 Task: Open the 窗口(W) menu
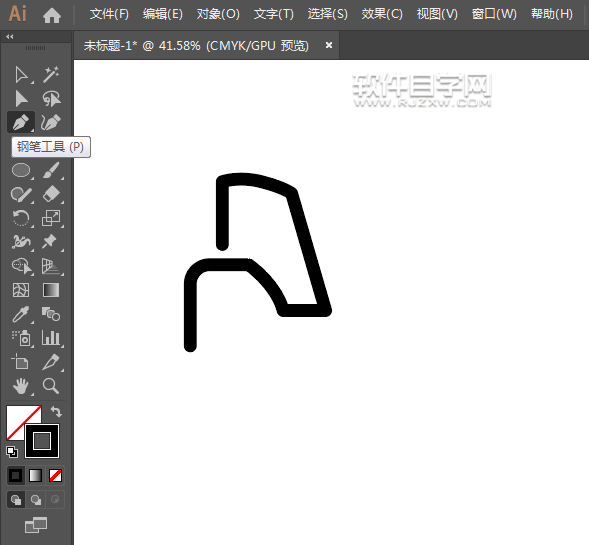pos(494,14)
